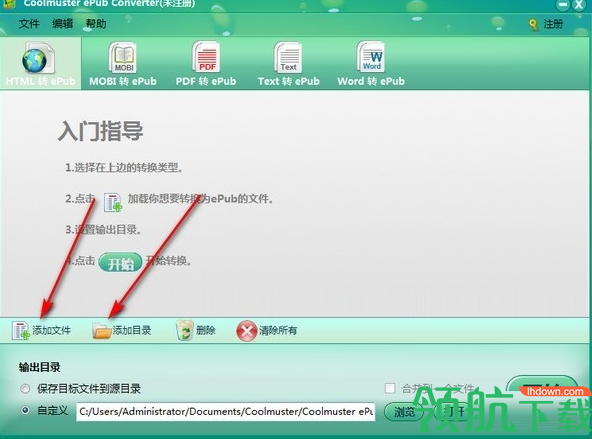The image size is (592, 439).
Task: Click the 输出目录 label
Action: click(x=40, y=367)
